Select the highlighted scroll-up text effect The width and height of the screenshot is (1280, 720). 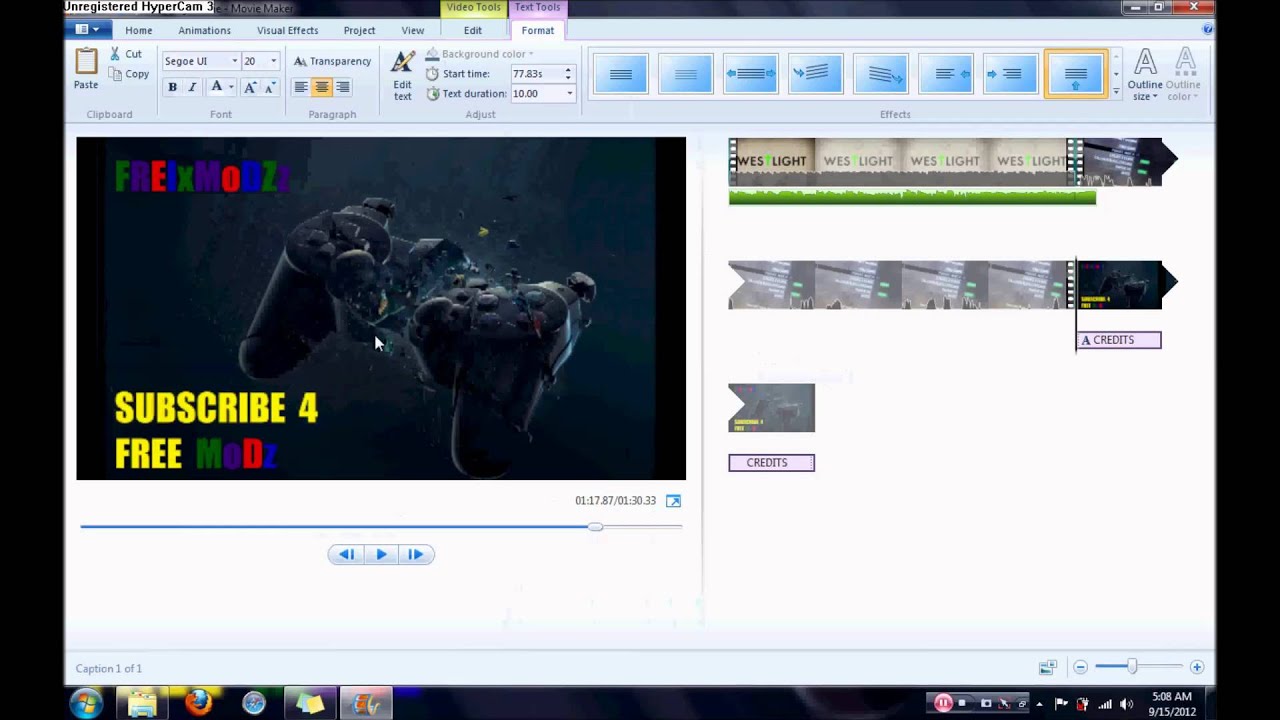point(1076,74)
